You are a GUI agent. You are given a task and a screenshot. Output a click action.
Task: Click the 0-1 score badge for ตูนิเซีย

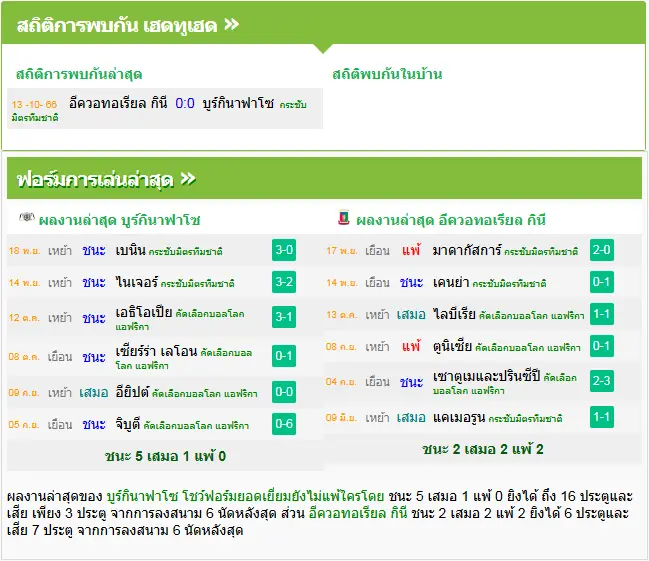pyautogui.click(x=601, y=346)
